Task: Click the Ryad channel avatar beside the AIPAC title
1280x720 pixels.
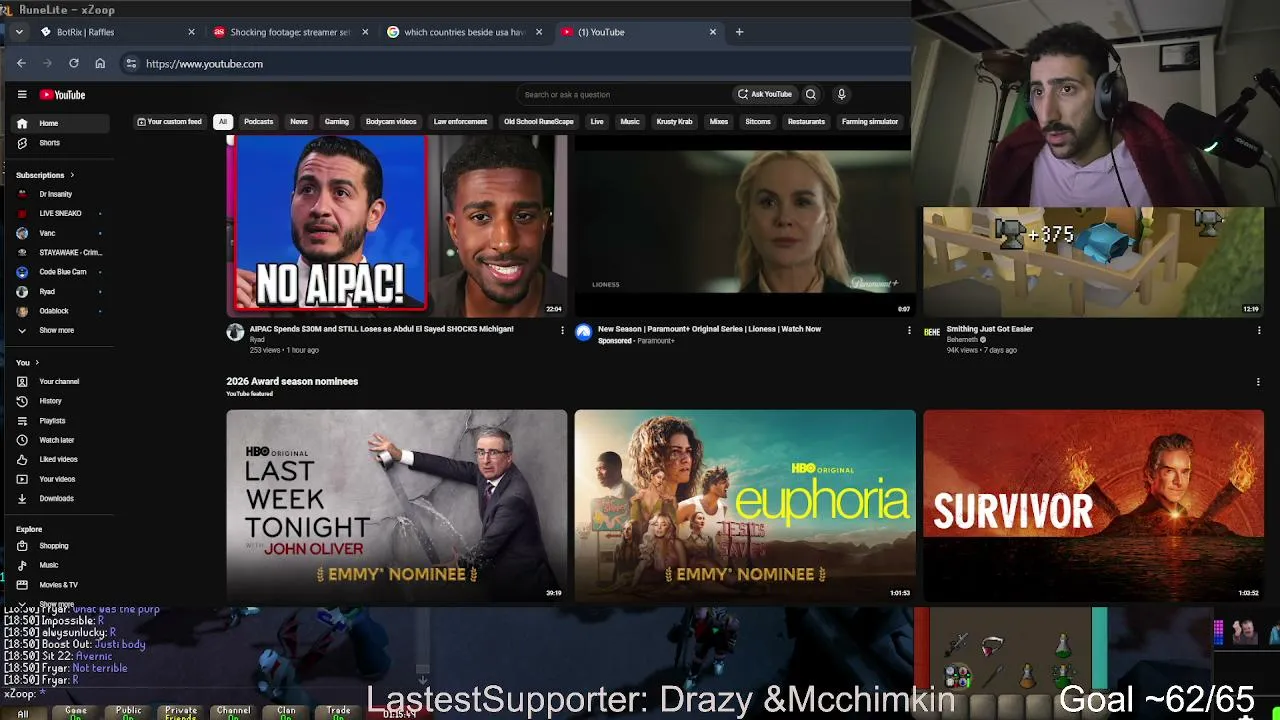Action: coord(235,332)
